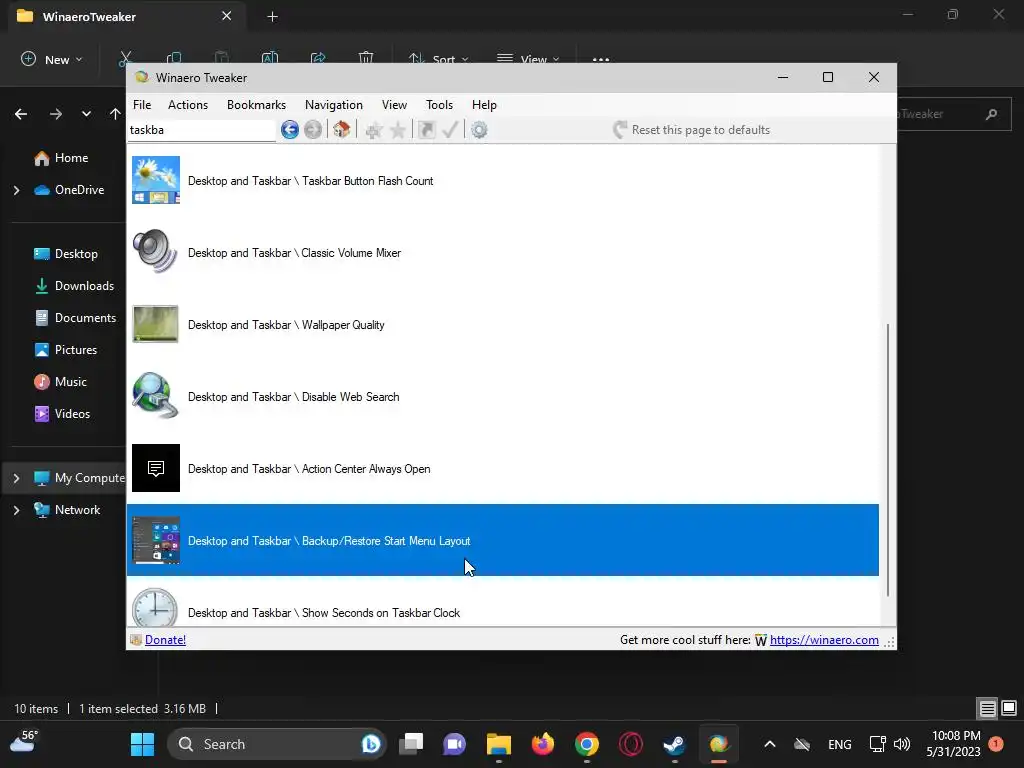Click the File Explorer forward arrow

point(56,114)
